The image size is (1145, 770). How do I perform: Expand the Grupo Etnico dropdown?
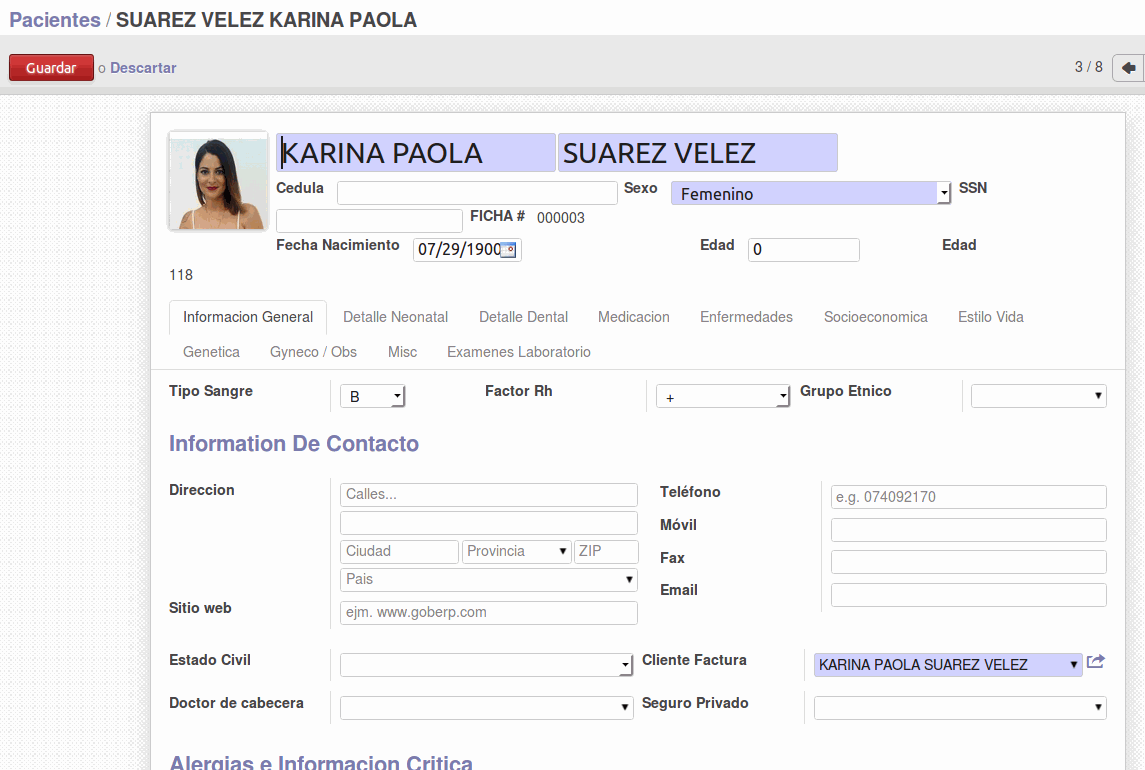(1038, 396)
